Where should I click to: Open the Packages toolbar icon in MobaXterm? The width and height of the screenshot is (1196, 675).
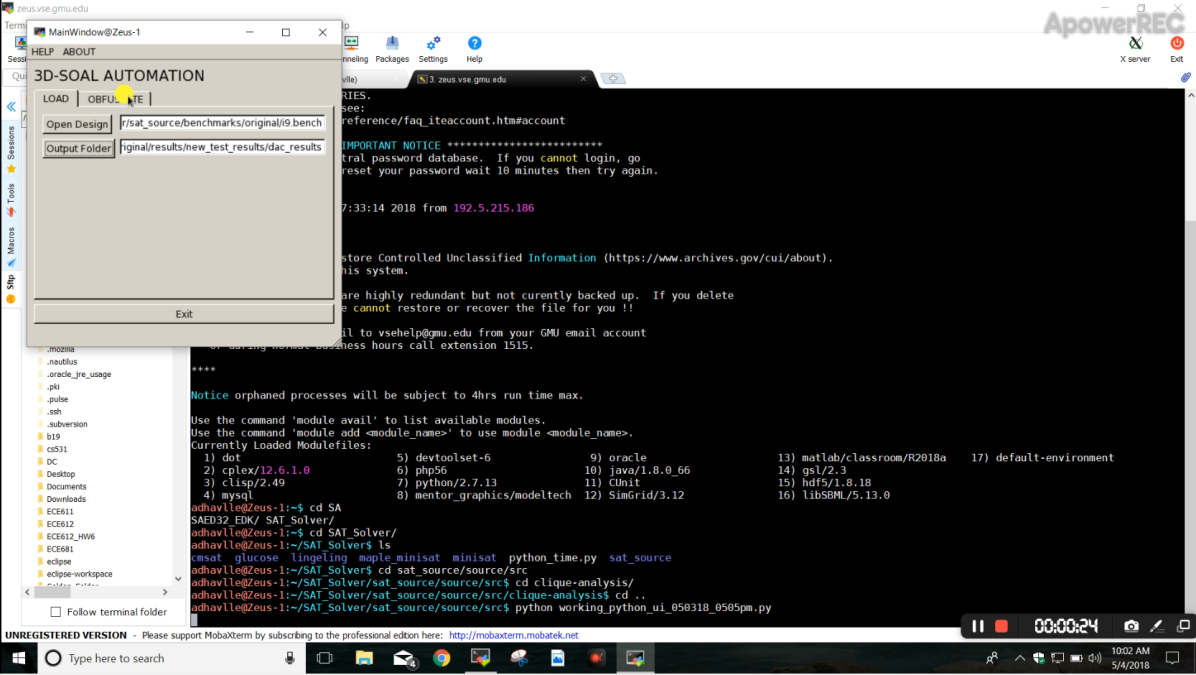tap(392, 49)
